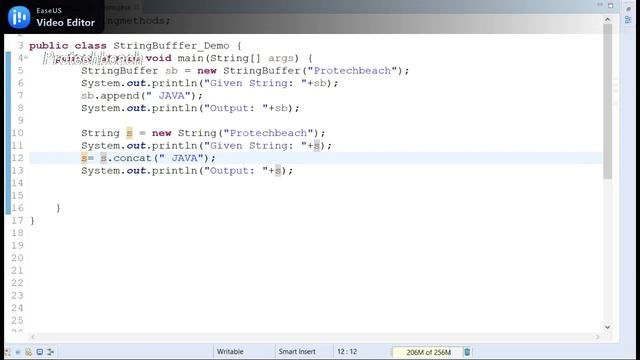
Task: Click 'concat' on line 12
Action: pyautogui.click(x=133, y=158)
